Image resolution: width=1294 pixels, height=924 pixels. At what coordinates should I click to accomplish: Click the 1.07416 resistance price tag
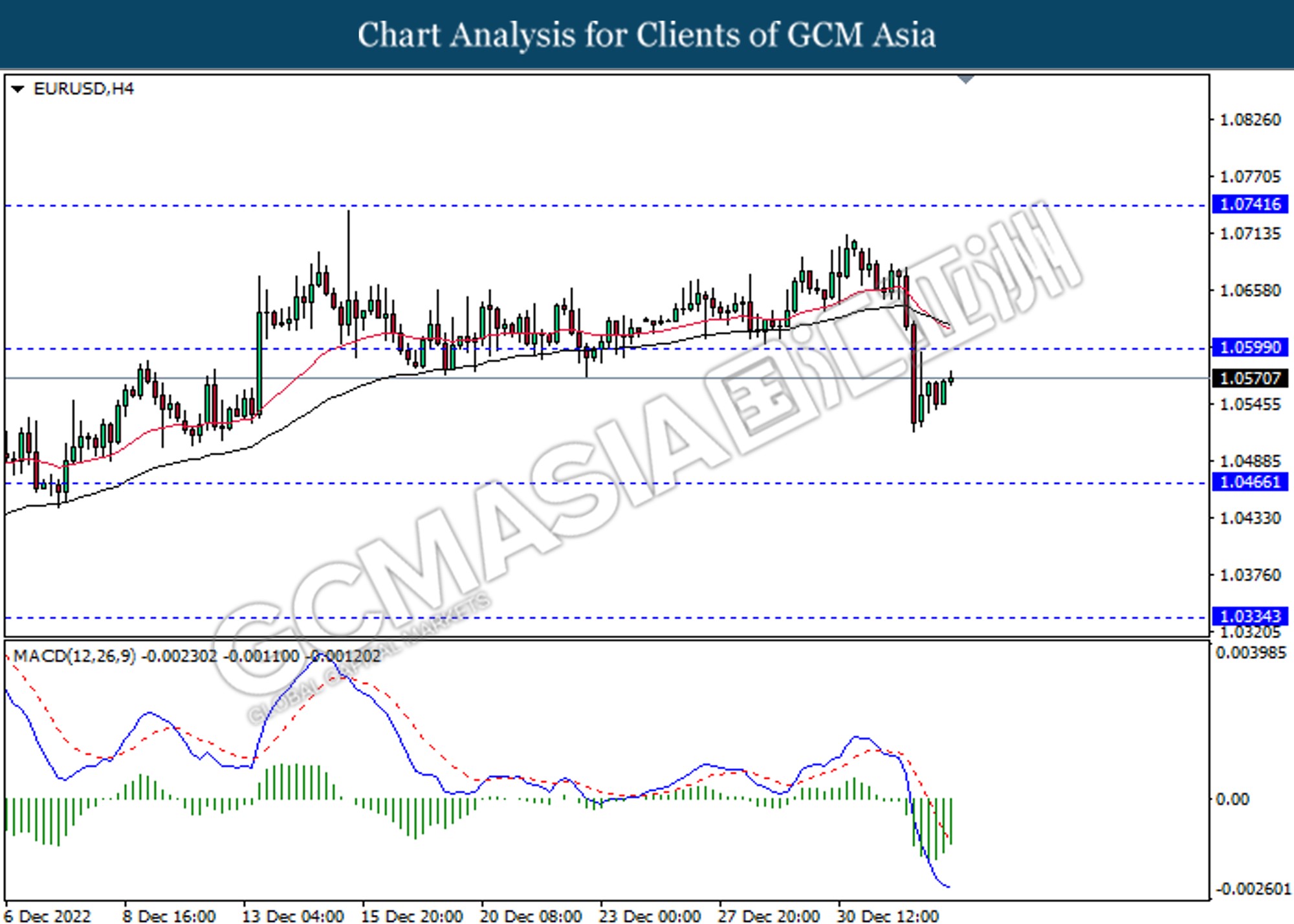(x=1249, y=204)
